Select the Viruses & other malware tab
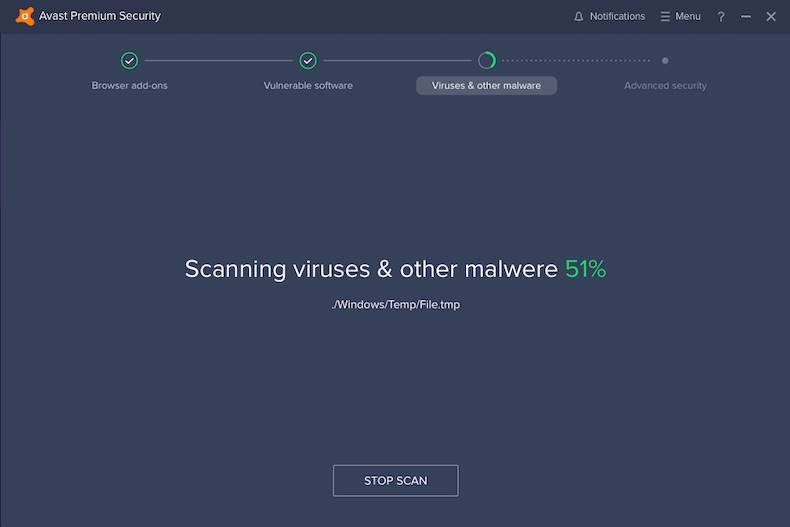Screen dimensions: 790x527 coord(486,86)
